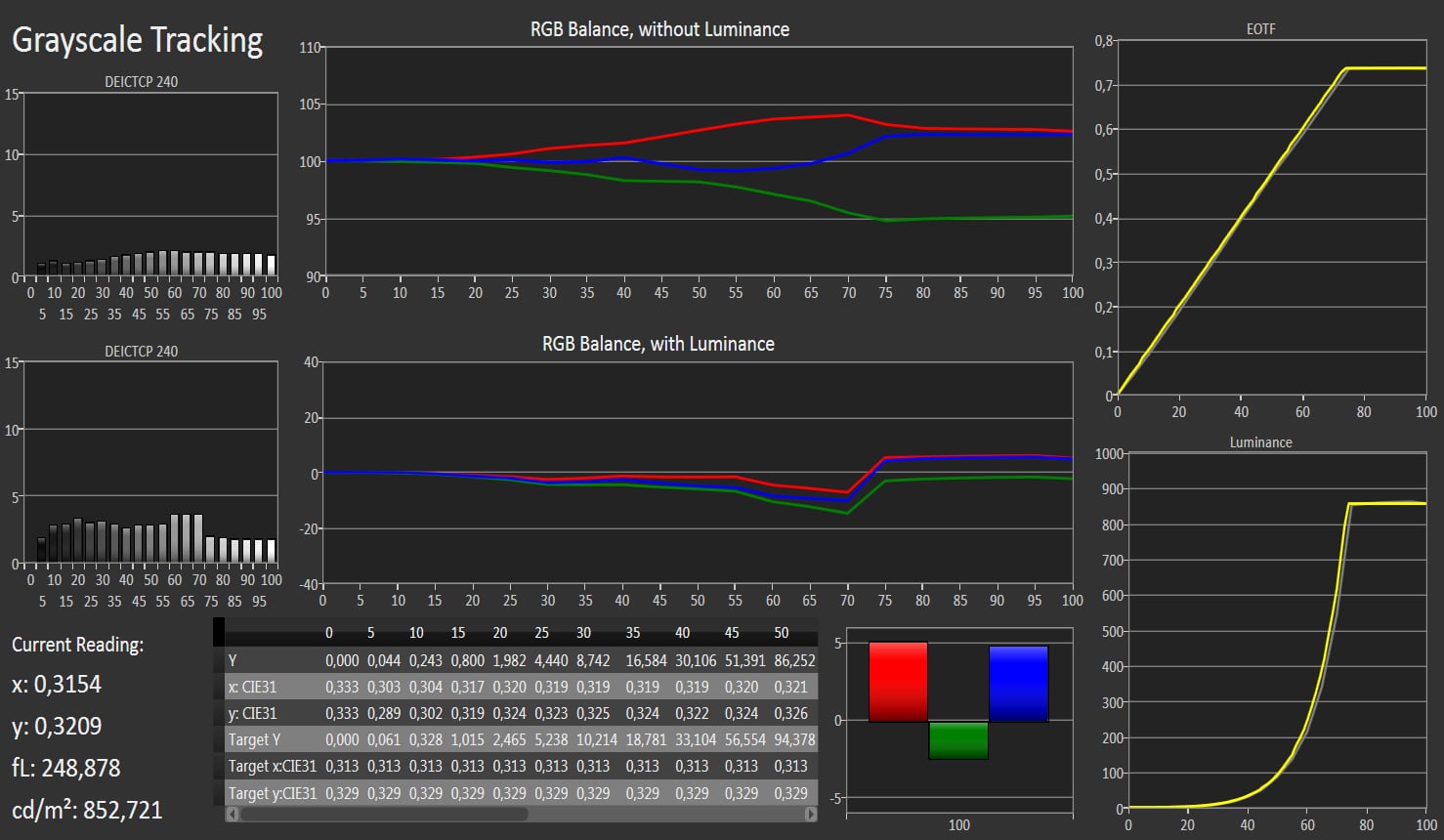Click the Target Y row label
The height and width of the screenshot is (840, 1444).
click(254, 740)
